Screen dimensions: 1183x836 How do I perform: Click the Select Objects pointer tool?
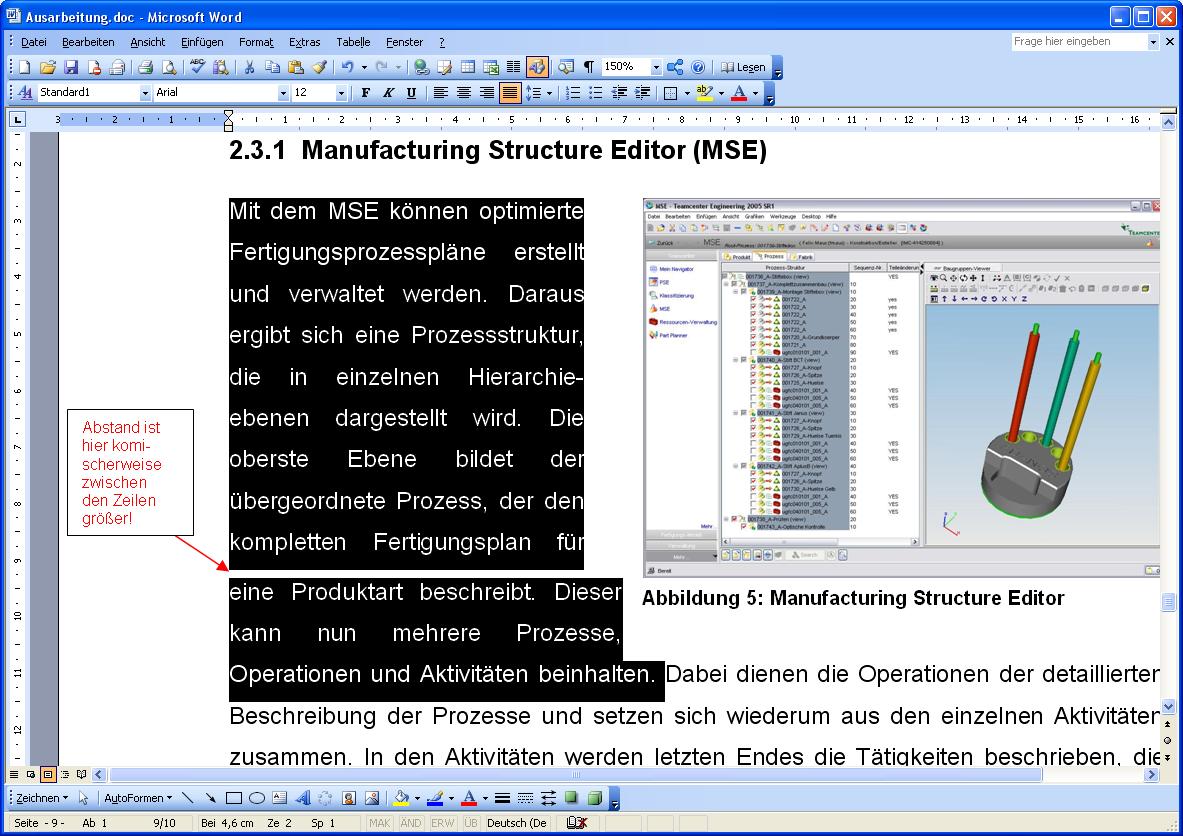click(x=84, y=798)
